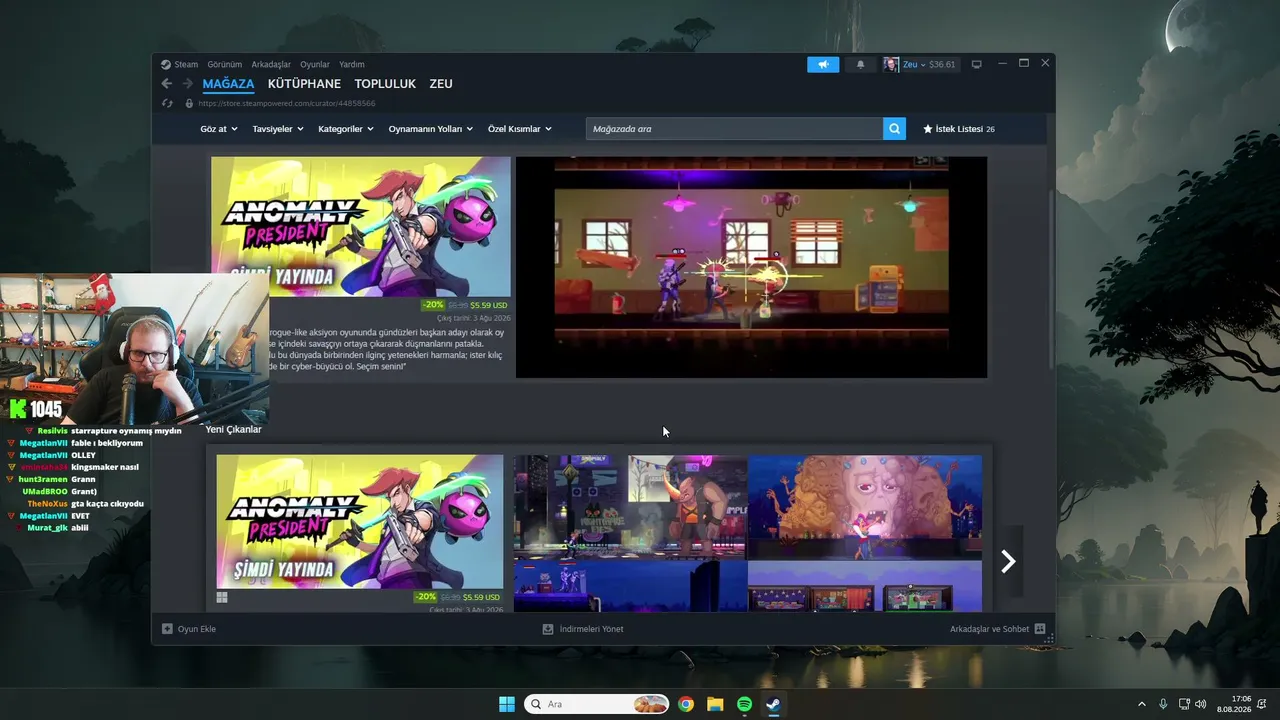Click the featured gameplay video preview
This screenshot has width=1280, height=720.
pyautogui.click(x=751, y=267)
